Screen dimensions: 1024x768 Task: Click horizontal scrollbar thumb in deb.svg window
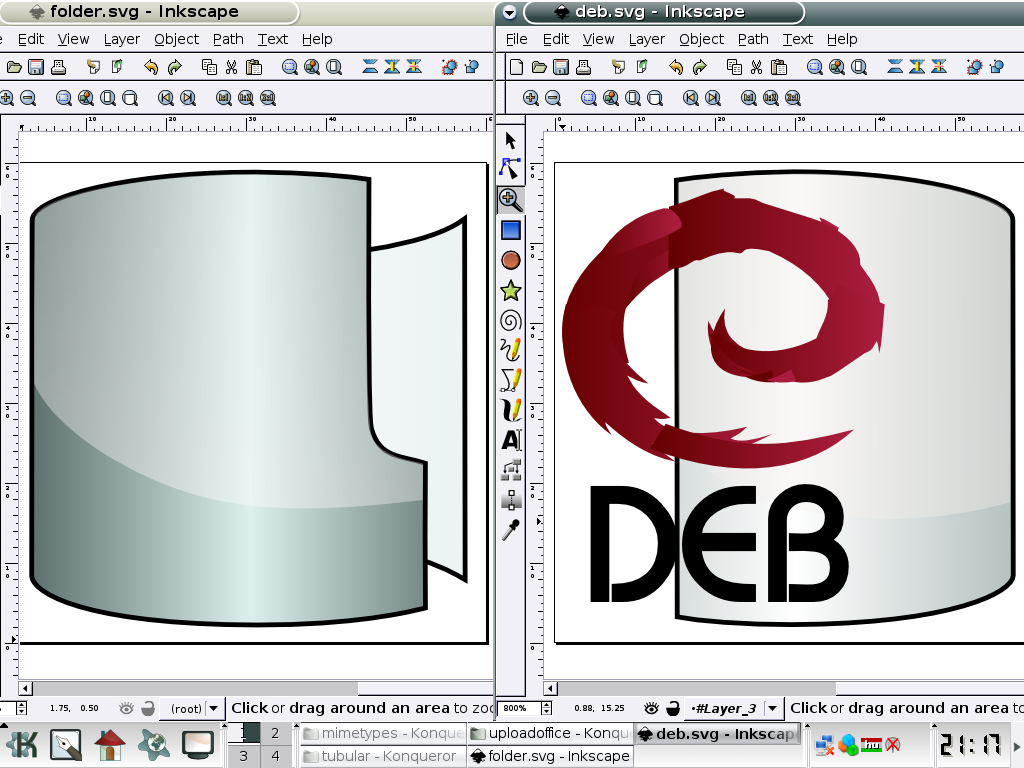[696, 688]
